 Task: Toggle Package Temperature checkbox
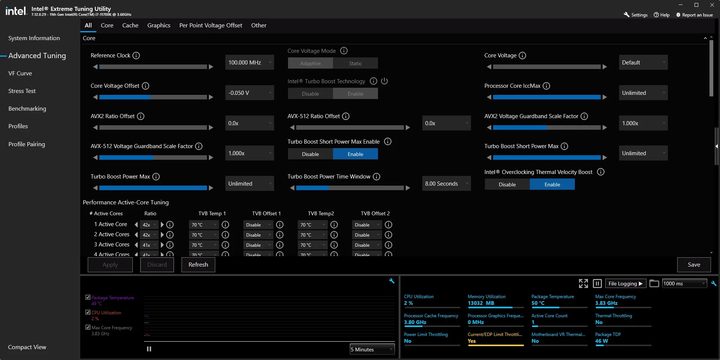88,297
